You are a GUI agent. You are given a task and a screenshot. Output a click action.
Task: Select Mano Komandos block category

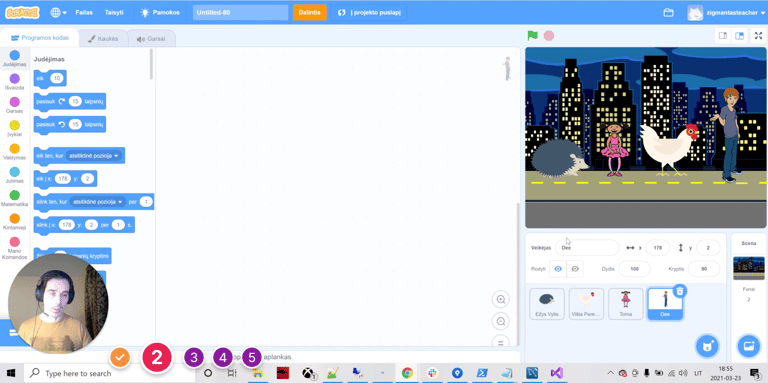point(15,248)
